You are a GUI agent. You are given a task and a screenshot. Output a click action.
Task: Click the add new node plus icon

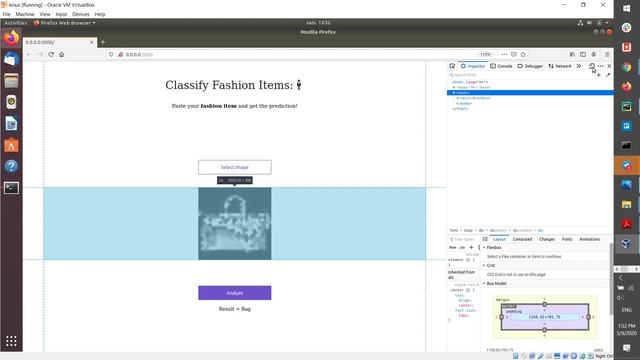[599, 75]
